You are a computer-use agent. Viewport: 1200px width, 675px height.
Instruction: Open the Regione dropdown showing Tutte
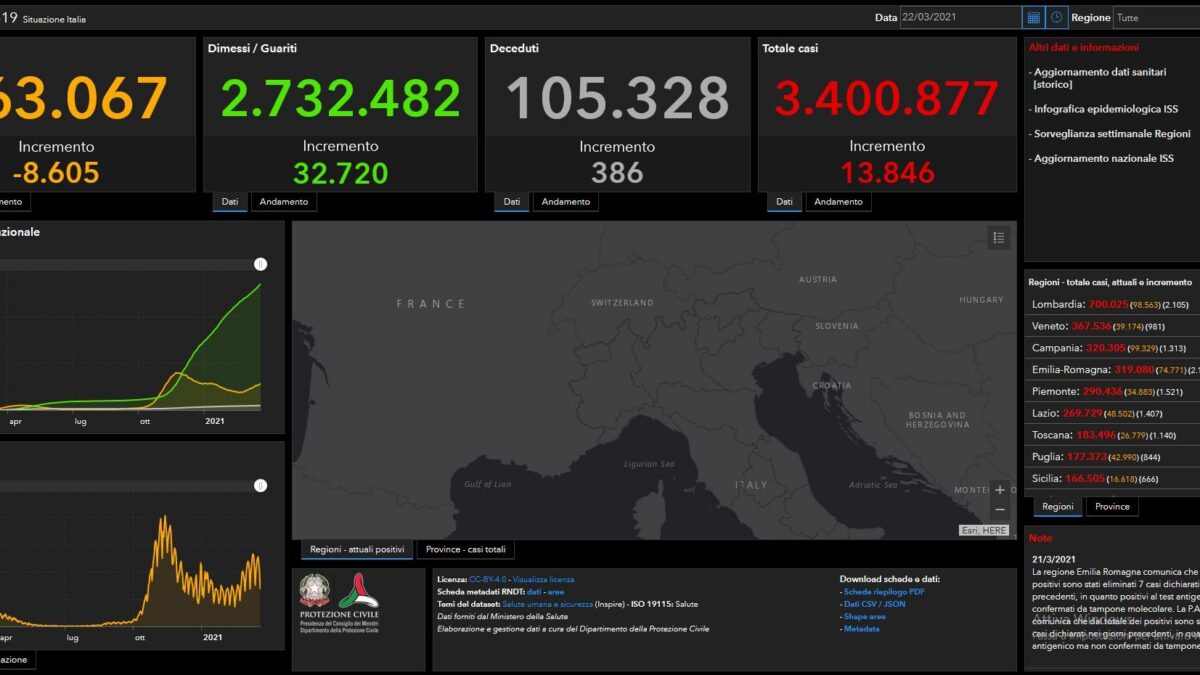coord(1157,17)
